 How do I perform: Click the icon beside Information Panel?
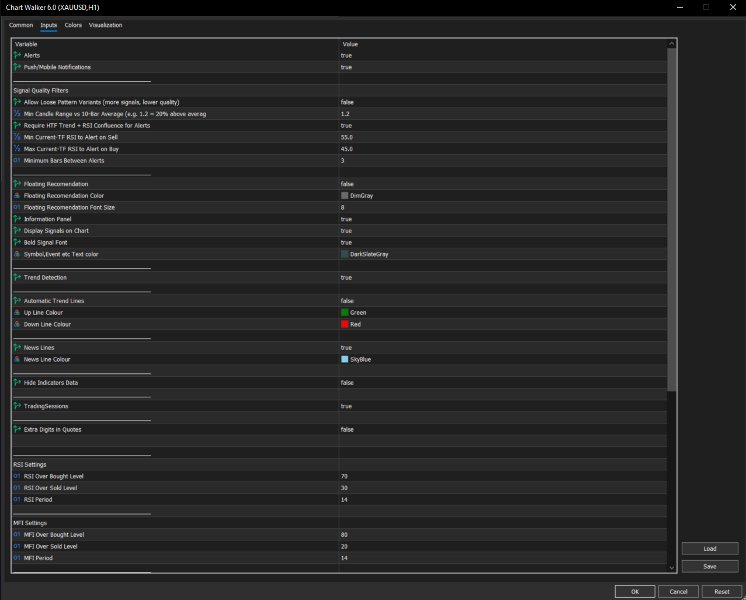coord(17,219)
